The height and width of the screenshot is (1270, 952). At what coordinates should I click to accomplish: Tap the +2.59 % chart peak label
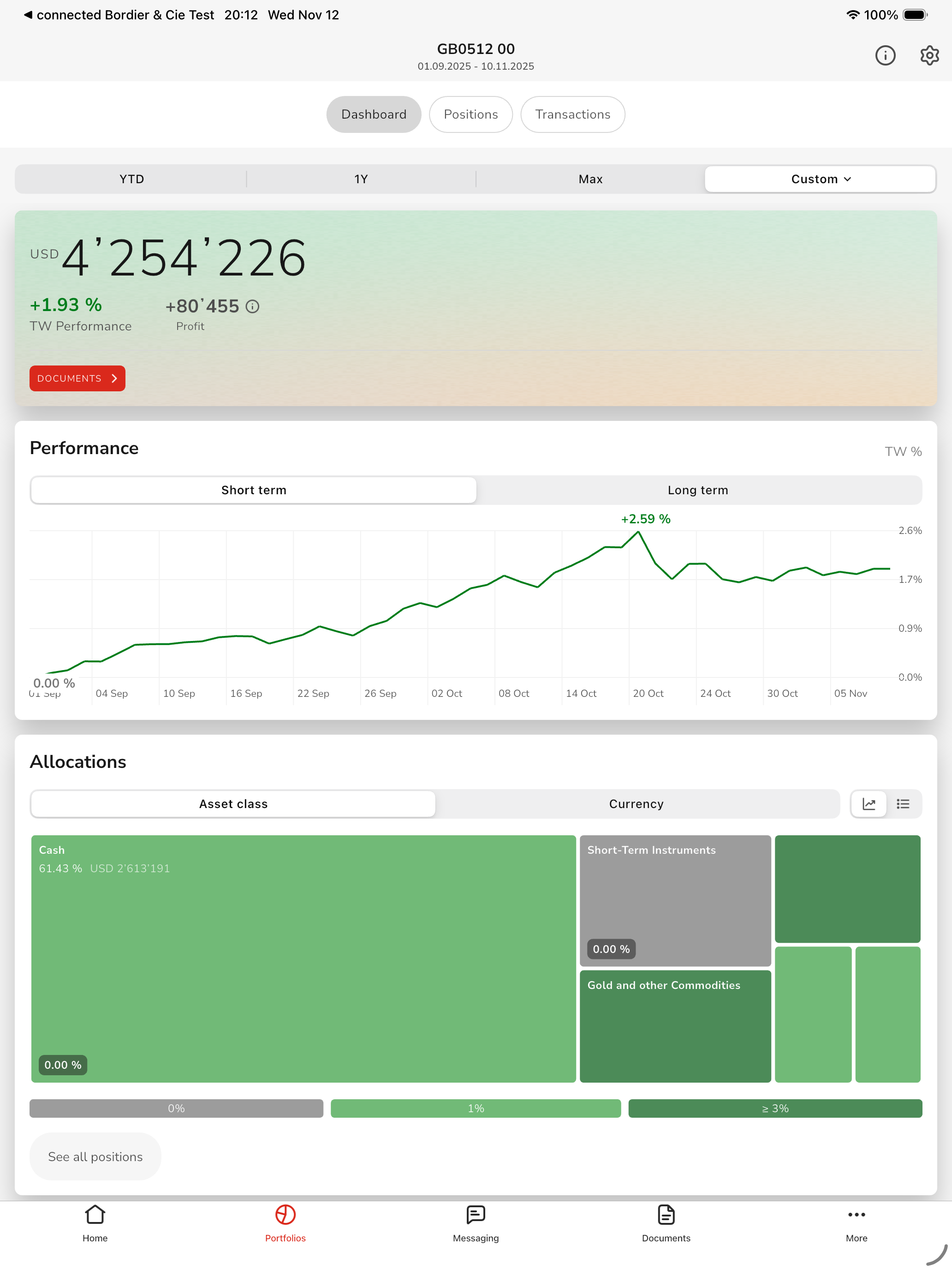(x=646, y=519)
